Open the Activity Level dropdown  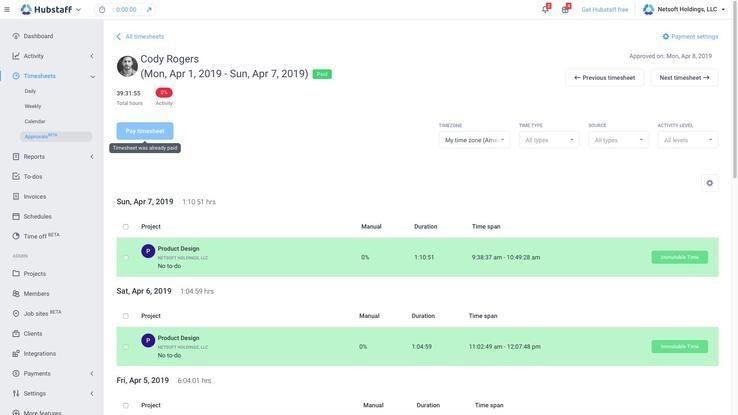pyautogui.click(x=687, y=140)
